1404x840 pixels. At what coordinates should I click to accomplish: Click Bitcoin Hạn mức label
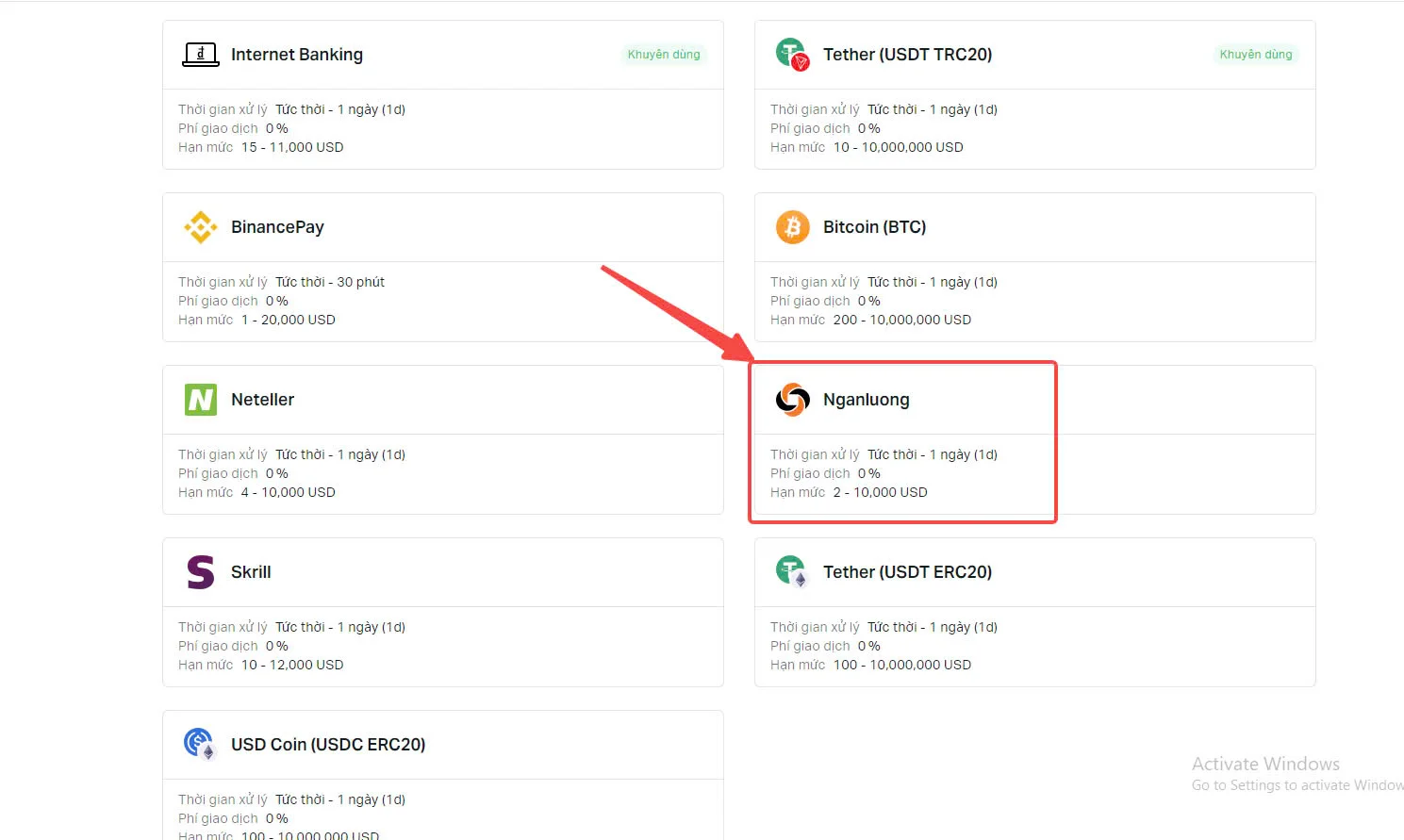pos(798,320)
